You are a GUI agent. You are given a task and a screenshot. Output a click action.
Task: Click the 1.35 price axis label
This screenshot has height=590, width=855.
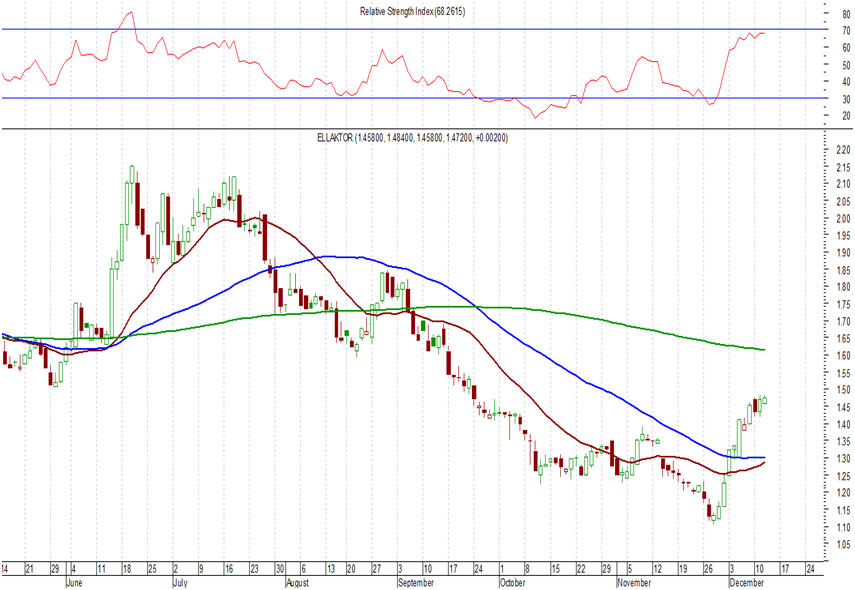843,441
